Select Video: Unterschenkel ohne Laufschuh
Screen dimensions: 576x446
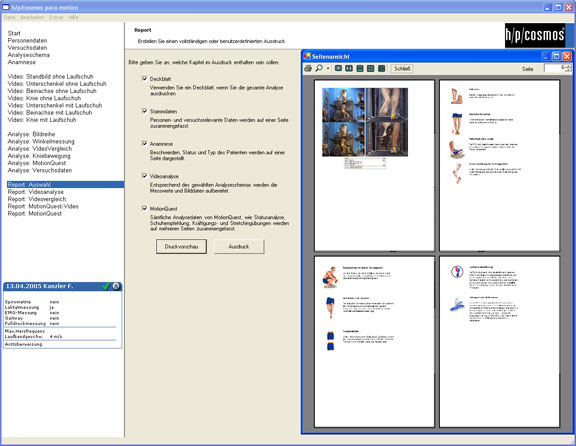point(57,84)
